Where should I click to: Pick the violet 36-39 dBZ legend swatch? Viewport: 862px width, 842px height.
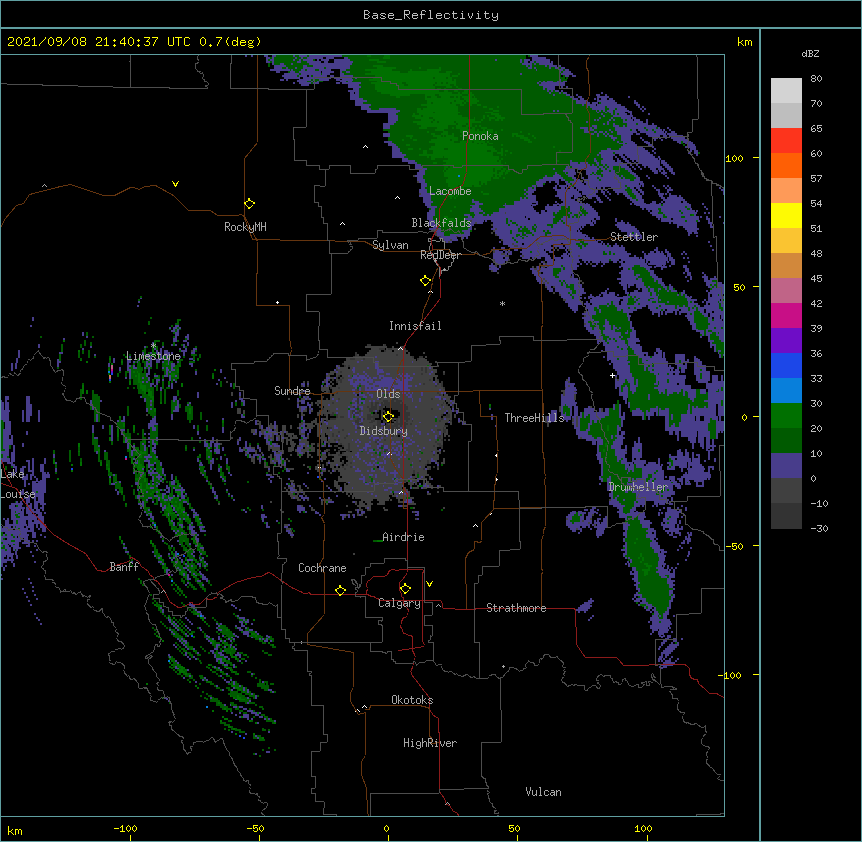click(x=786, y=341)
